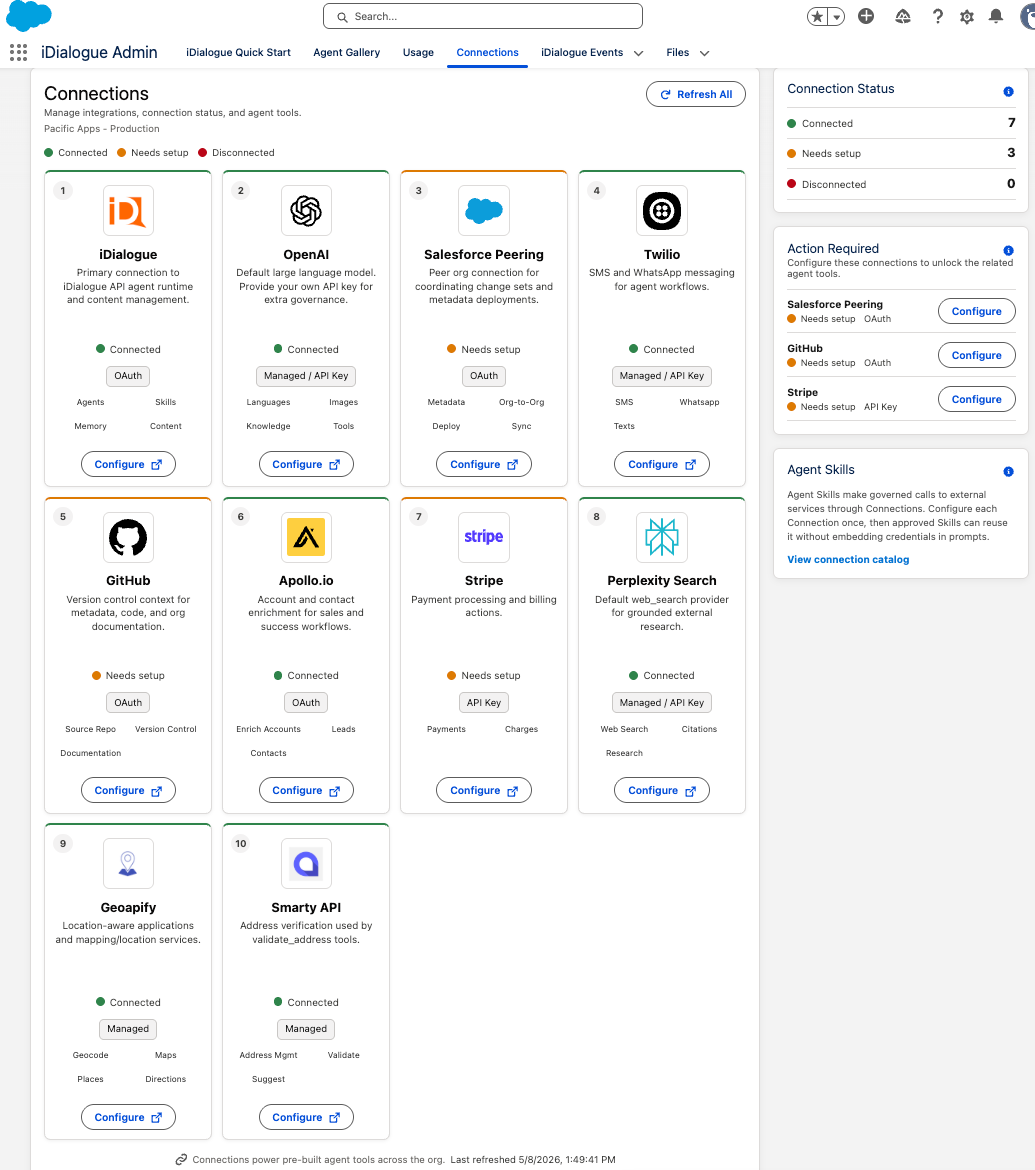Image resolution: width=1035 pixels, height=1170 pixels.
Task: Click the OpenAI logo icon
Action: pyautogui.click(x=306, y=210)
